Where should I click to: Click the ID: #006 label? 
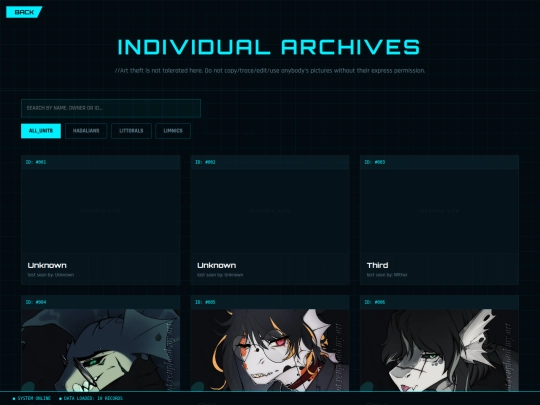(x=375, y=302)
